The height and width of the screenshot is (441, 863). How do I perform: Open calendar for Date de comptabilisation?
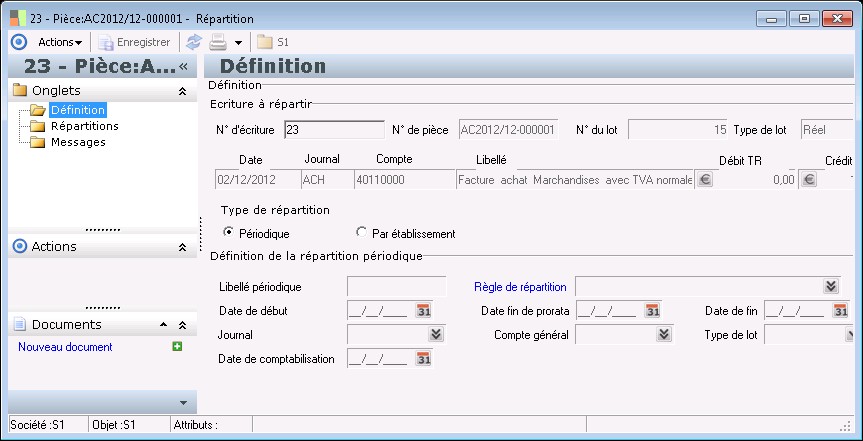pos(423,359)
